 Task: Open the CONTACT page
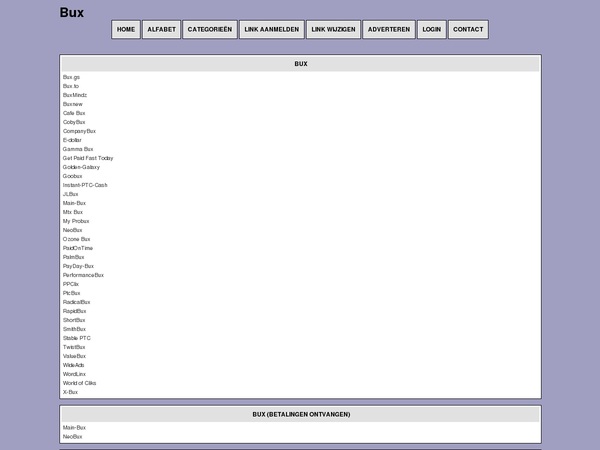pyautogui.click(x=468, y=29)
